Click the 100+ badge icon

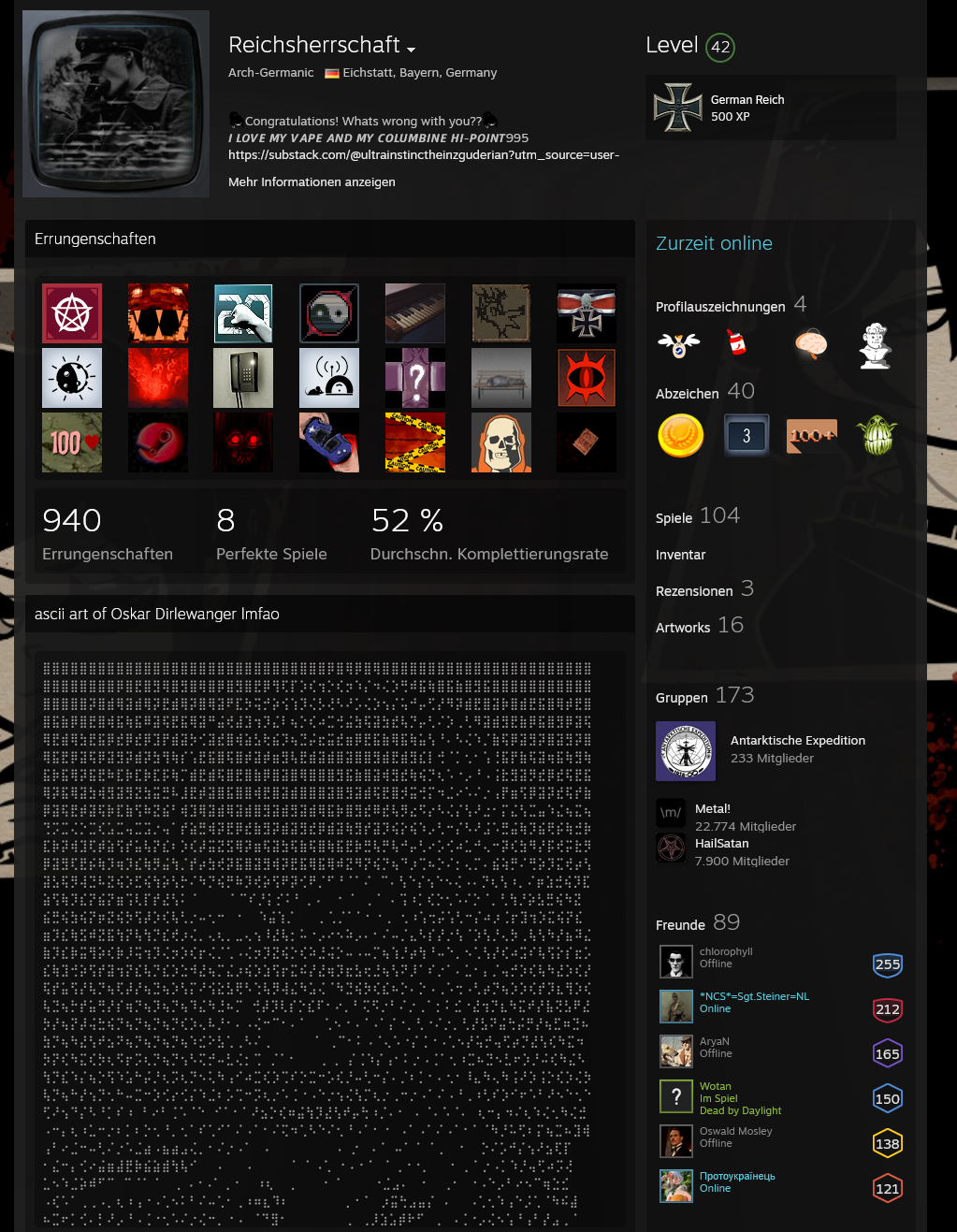[x=811, y=436]
